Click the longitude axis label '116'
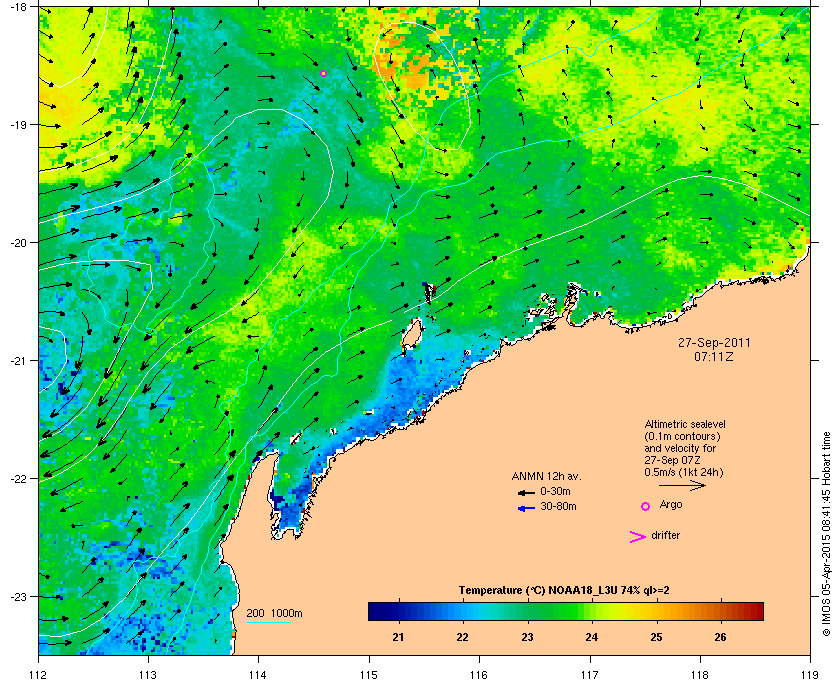 tap(479, 674)
